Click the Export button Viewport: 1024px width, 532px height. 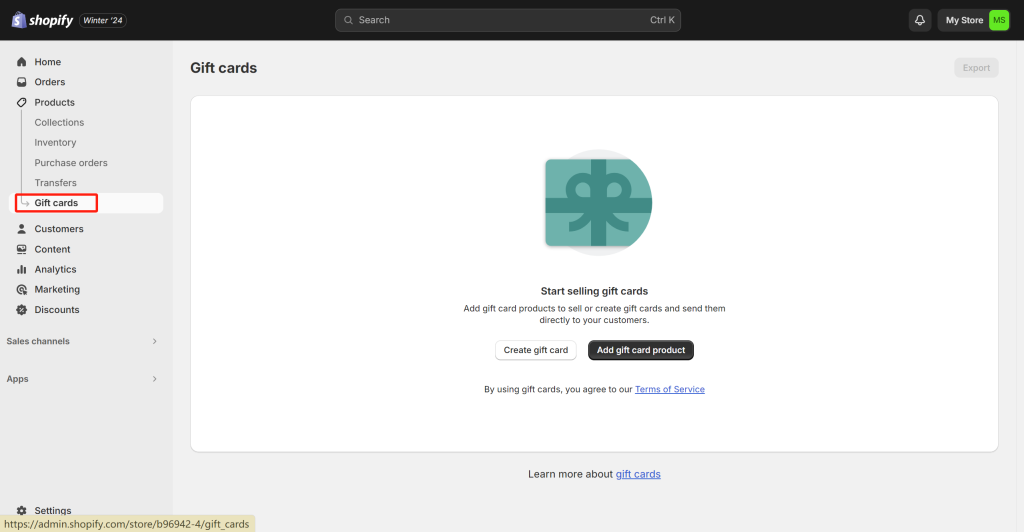click(x=976, y=68)
